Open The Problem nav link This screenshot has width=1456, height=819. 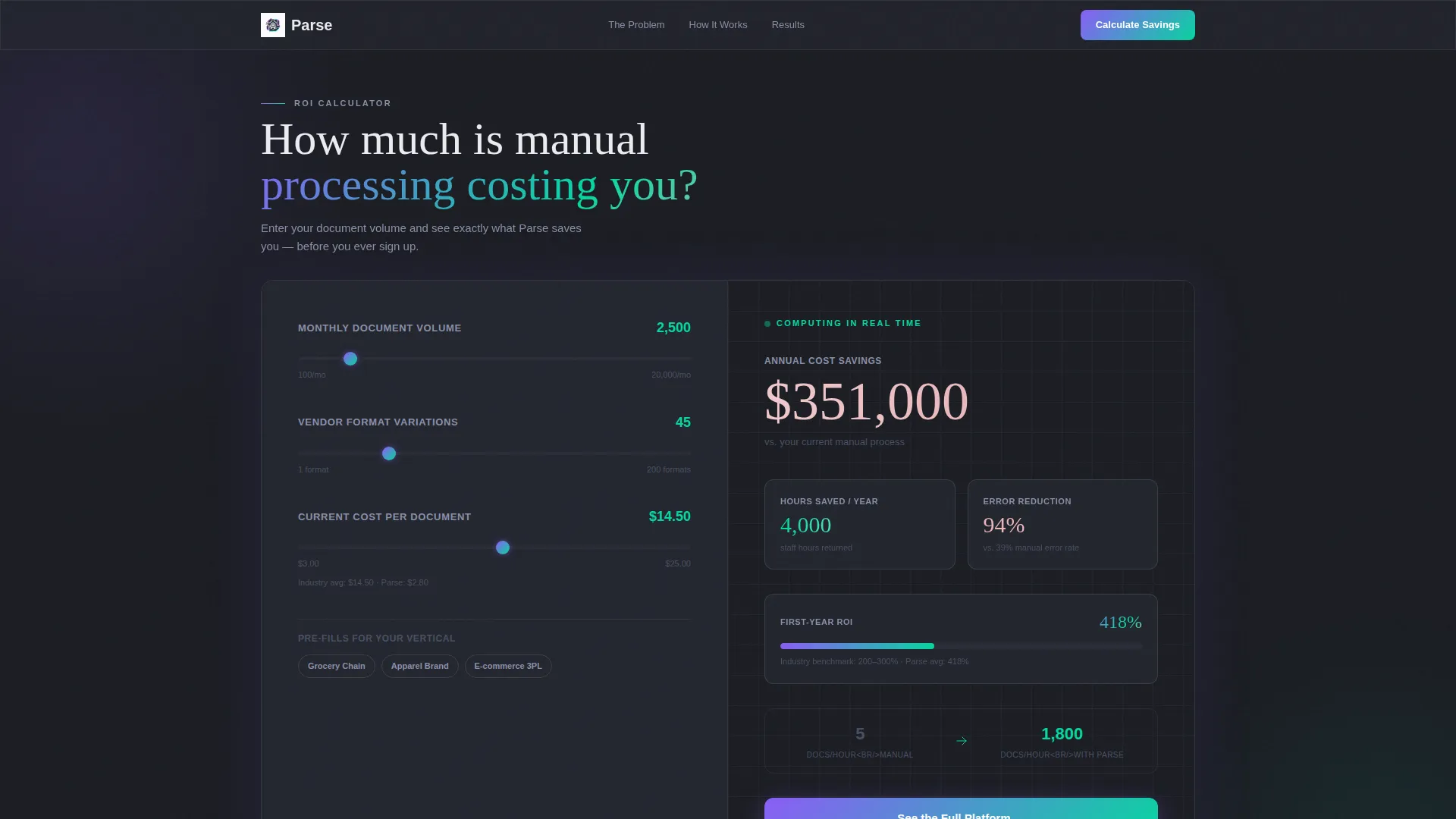point(636,25)
